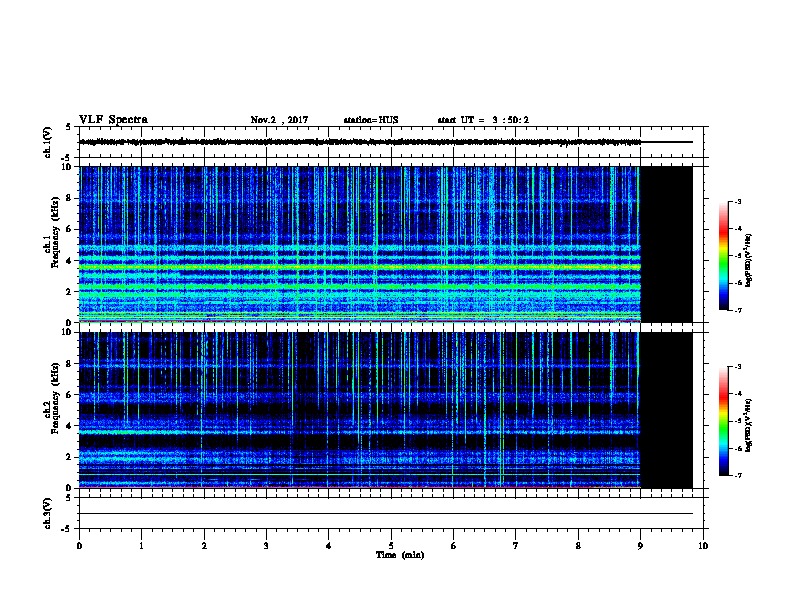Click the 4 tick label on the Time axis
This screenshot has width=792, height=612.
tap(329, 545)
